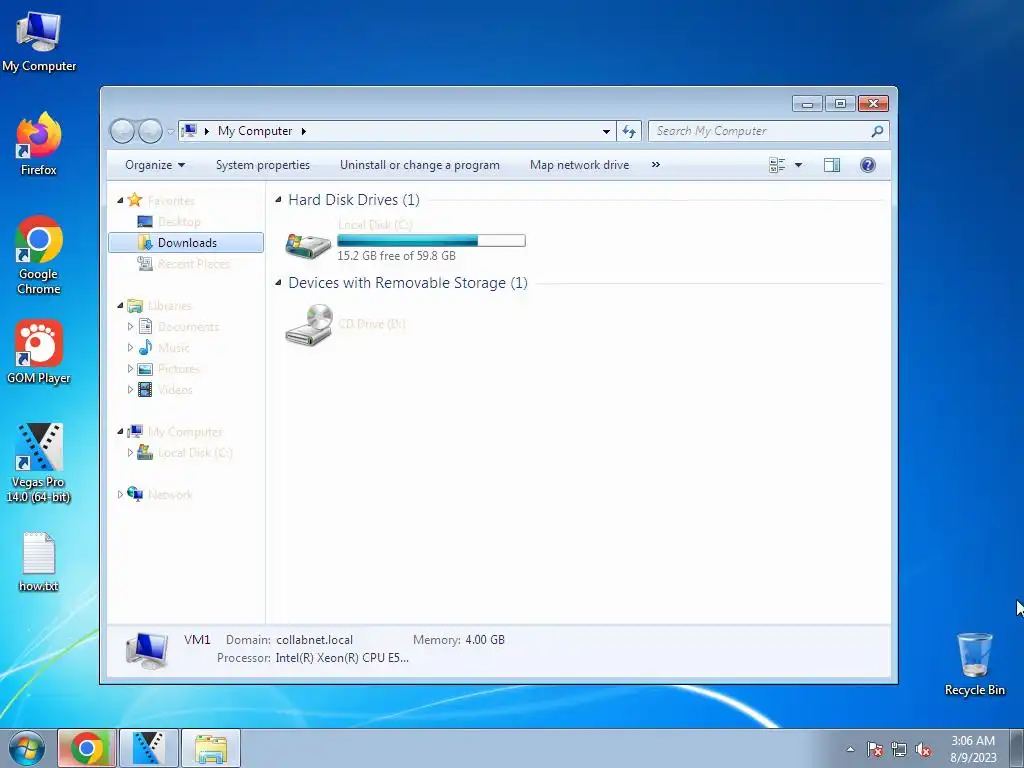Launch the Firefox desktop shortcut
The width and height of the screenshot is (1024, 768).
39,144
